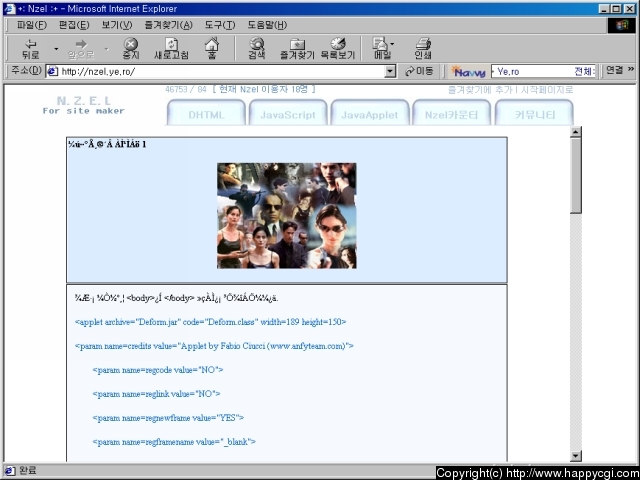Minimize the Internet Explorer window
This screenshot has width=640, height=480.
(x=604, y=9)
